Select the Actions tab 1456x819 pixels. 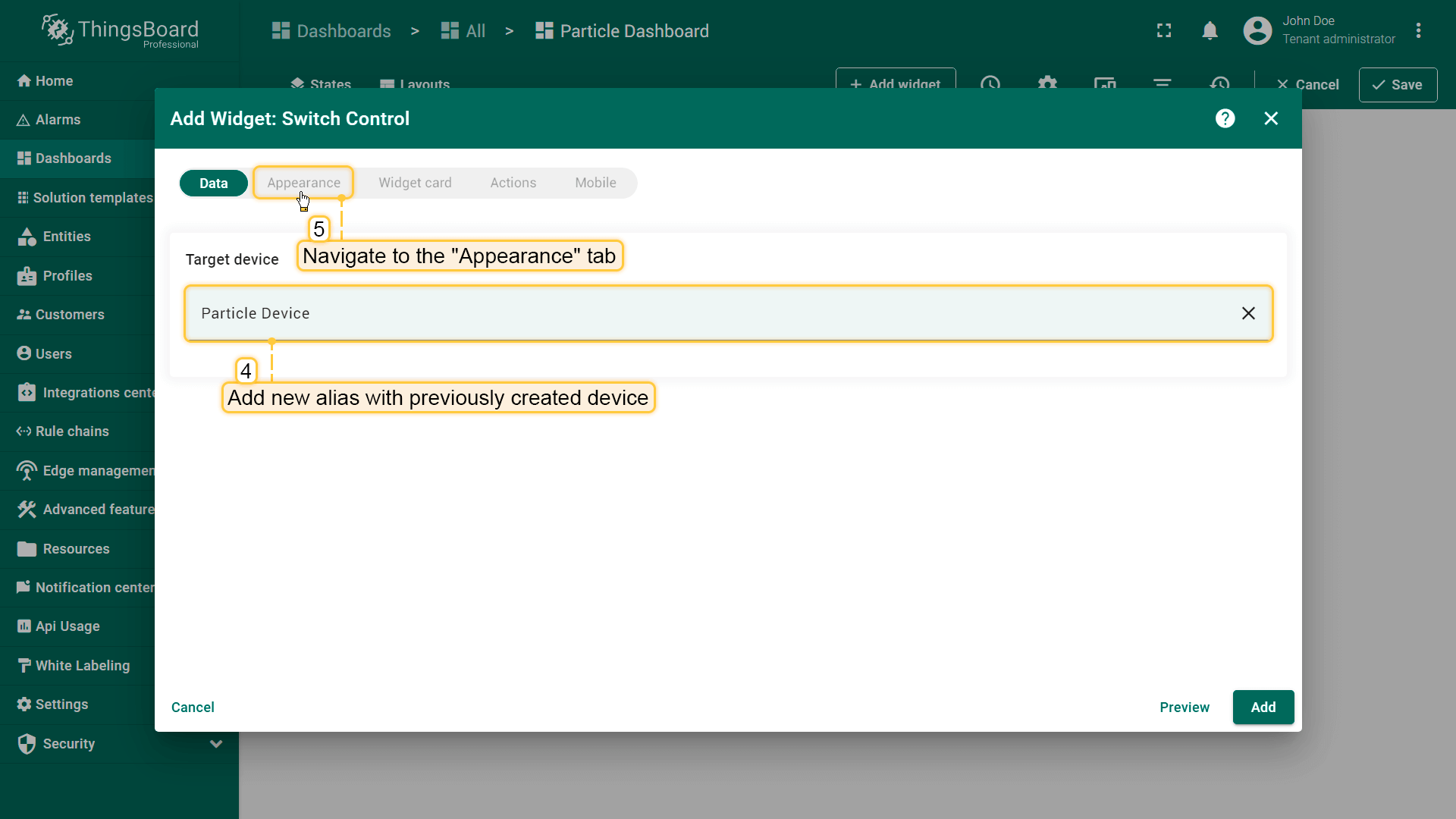(513, 183)
